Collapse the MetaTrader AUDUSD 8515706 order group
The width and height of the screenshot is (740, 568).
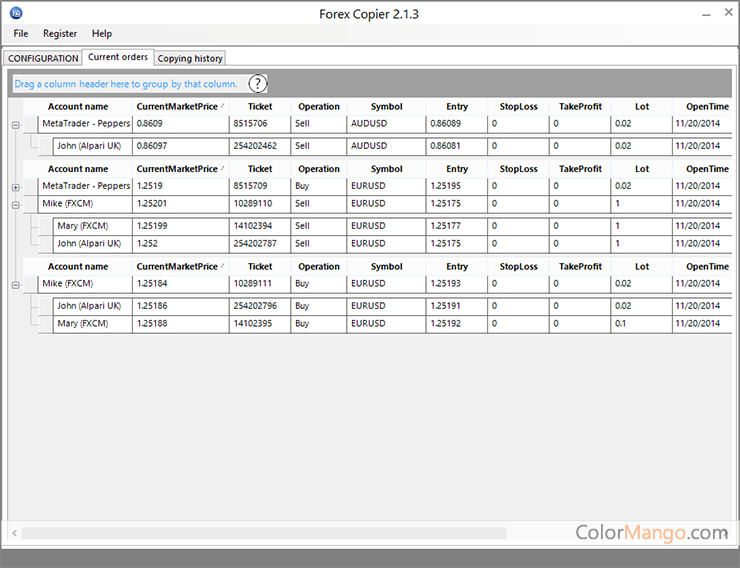coord(16,125)
